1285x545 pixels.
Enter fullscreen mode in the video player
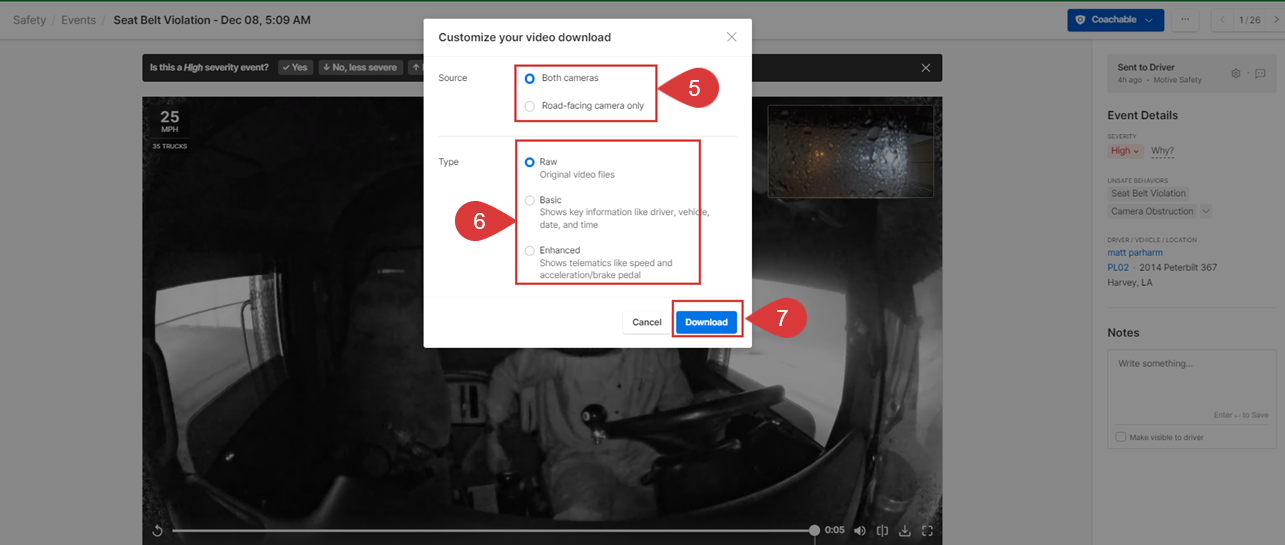tap(927, 531)
